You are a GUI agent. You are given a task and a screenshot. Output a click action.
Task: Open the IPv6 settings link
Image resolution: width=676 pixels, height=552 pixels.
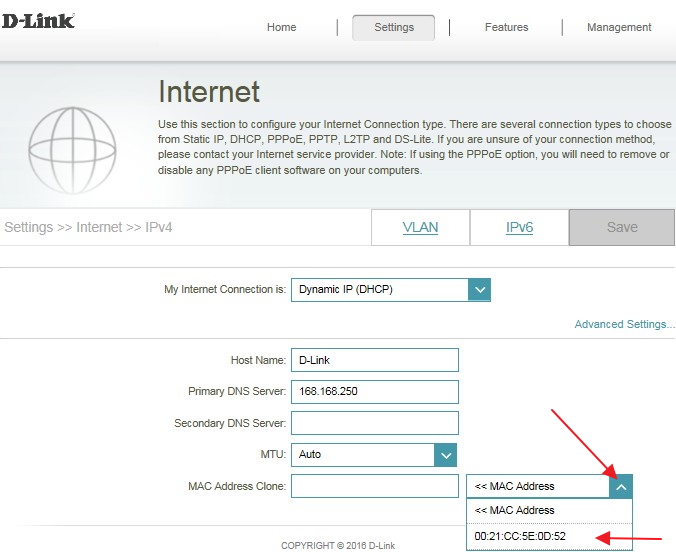tap(519, 228)
